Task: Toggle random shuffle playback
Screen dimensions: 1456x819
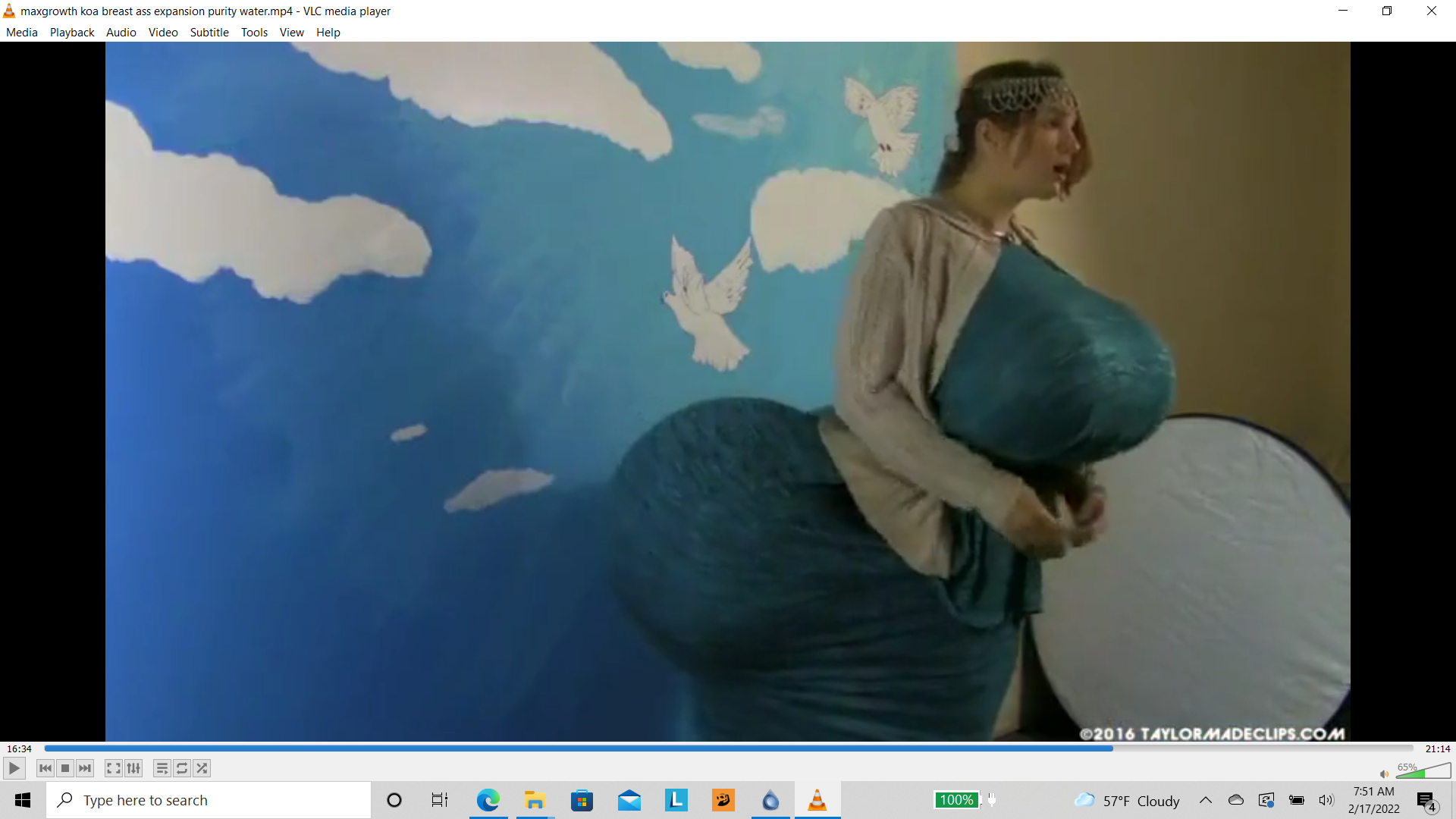Action: tap(202, 768)
